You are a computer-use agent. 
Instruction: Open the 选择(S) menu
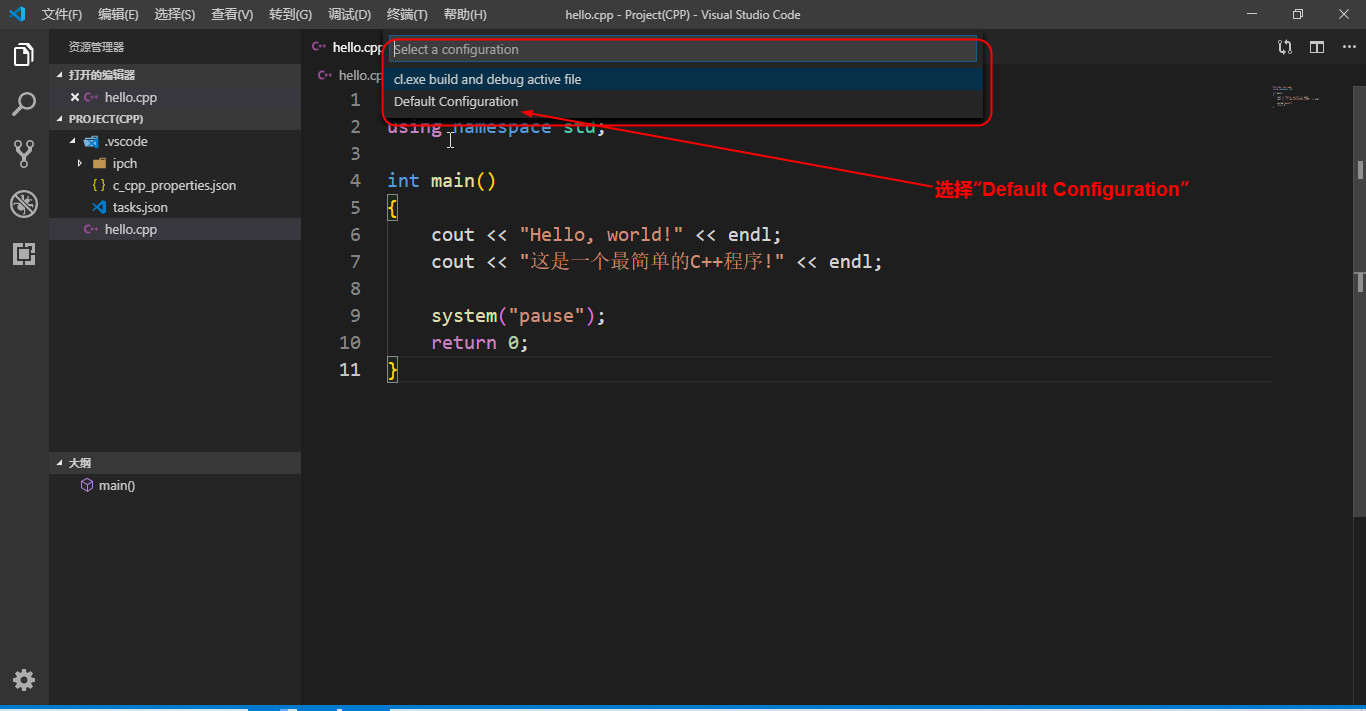point(175,14)
